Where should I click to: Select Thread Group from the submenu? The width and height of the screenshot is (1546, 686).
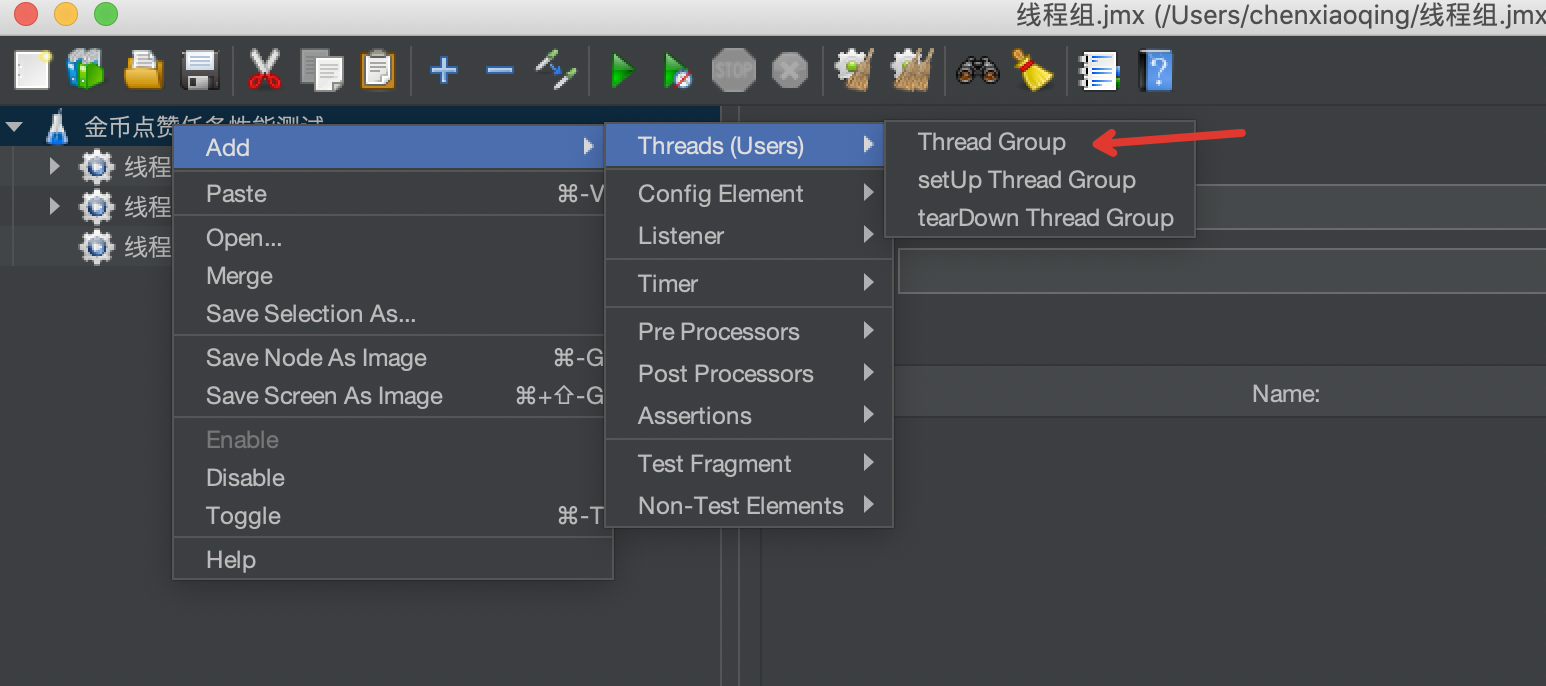point(991,142)
